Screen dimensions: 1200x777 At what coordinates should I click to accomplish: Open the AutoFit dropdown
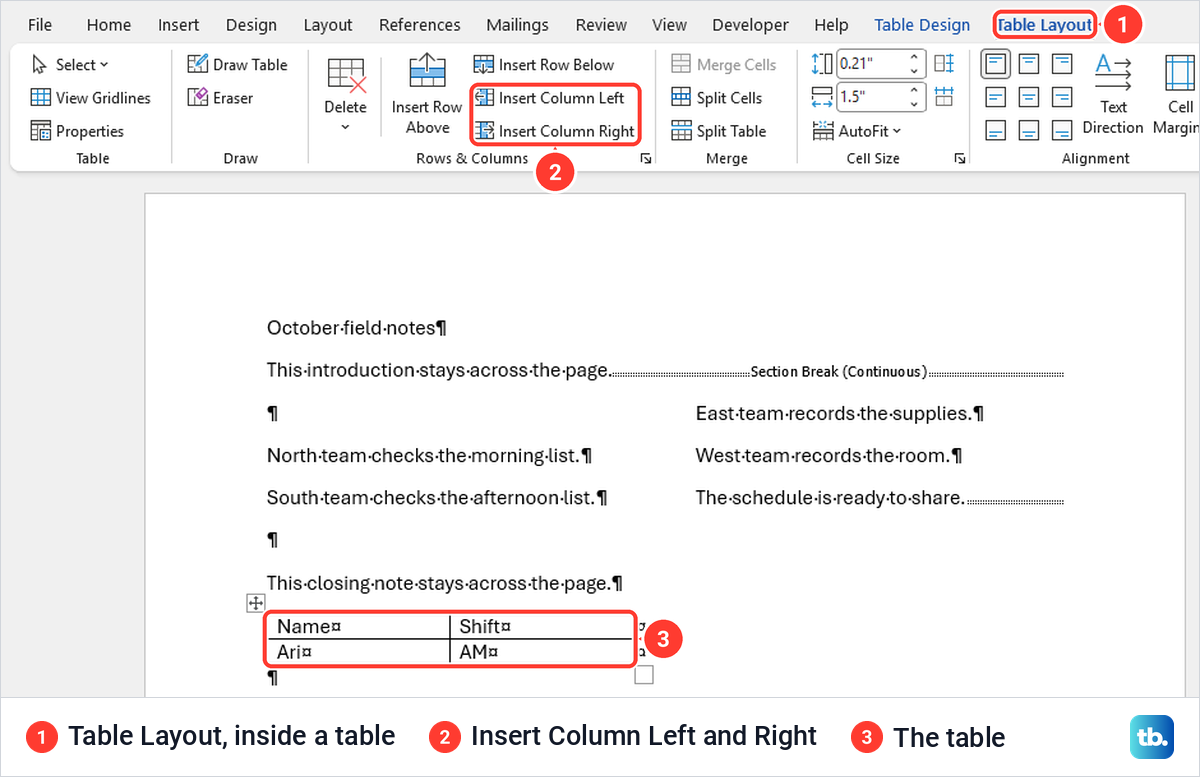click(x=857, y=131)
